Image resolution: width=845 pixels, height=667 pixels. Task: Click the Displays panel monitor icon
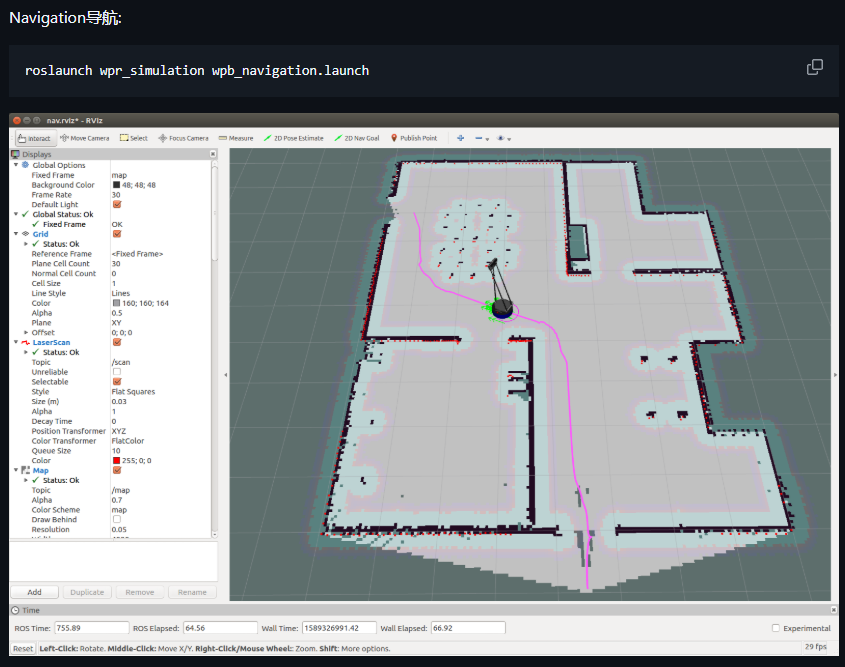[x=16, y=154]
